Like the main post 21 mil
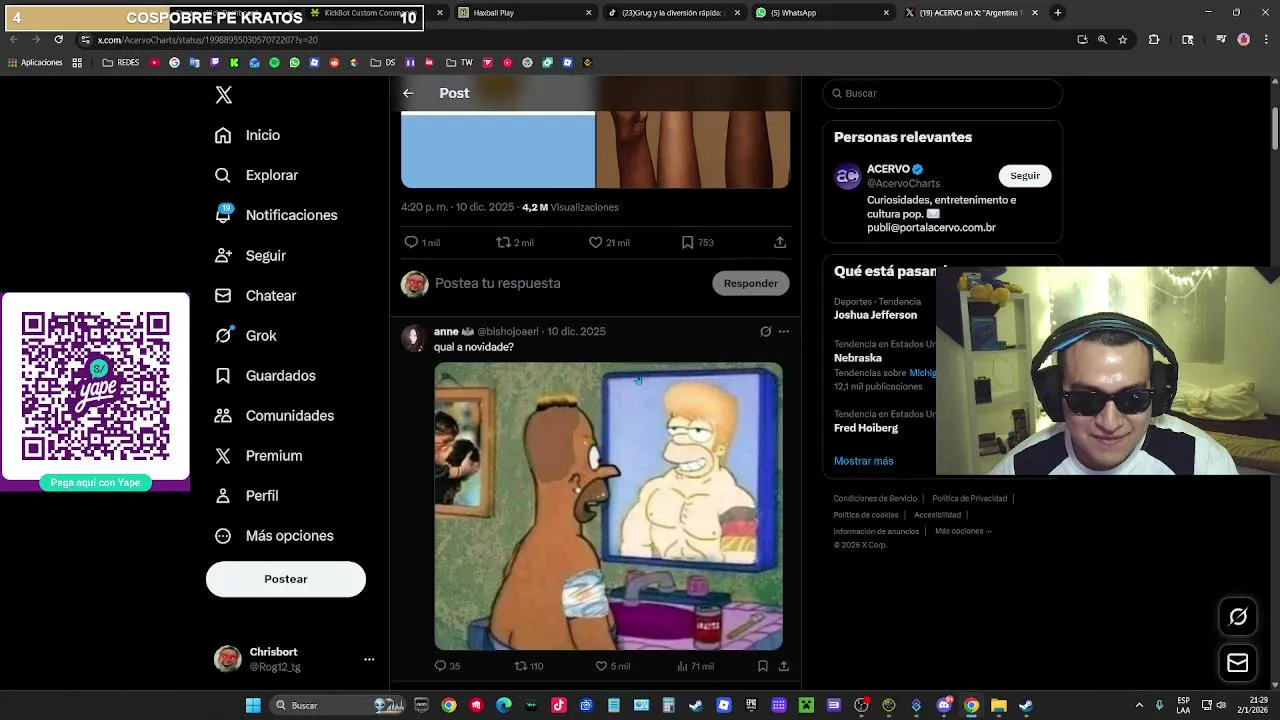The height and width of the screenshot is (720, 1280). [609, 242]
